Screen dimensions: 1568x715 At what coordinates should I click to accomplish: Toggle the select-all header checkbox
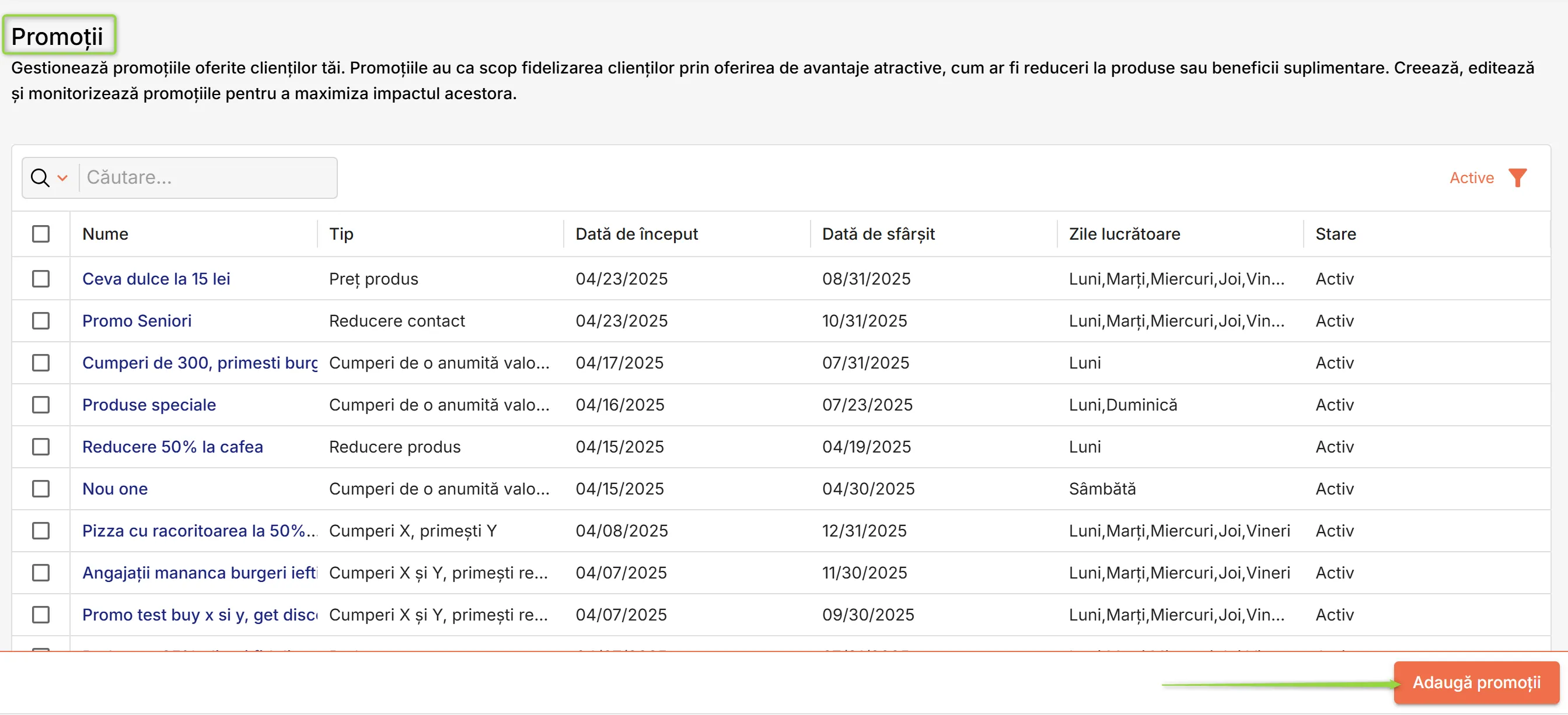click(x=41, y=234)
